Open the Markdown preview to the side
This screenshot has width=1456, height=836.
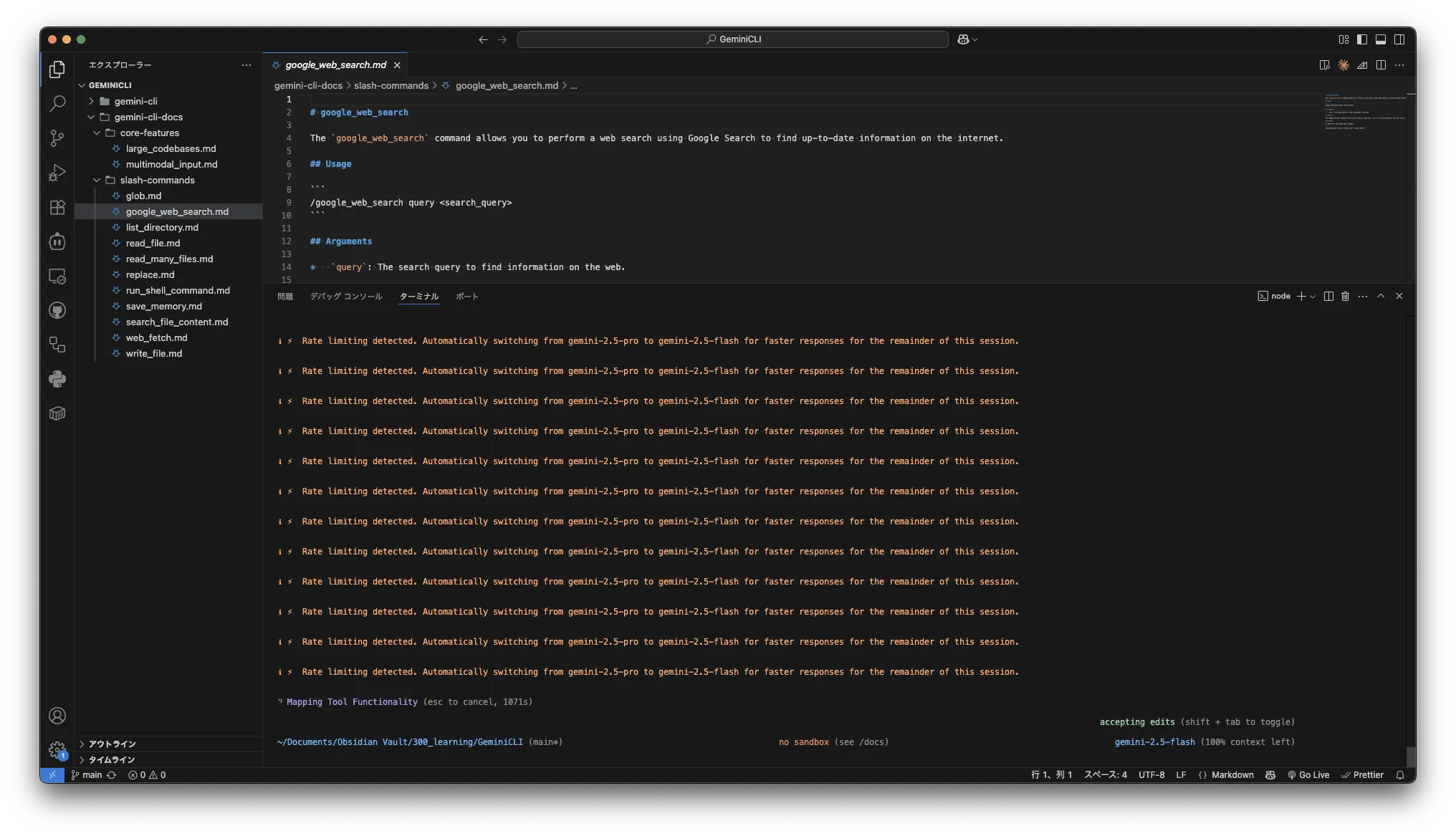pos(1323,64)
